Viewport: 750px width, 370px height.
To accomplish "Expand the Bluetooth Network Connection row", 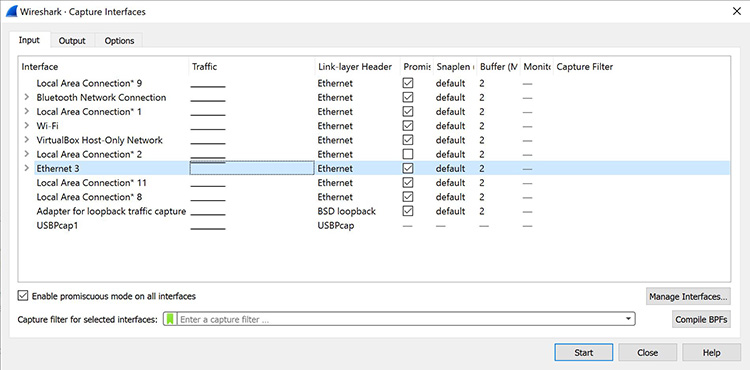I will (x=27, y=98).
